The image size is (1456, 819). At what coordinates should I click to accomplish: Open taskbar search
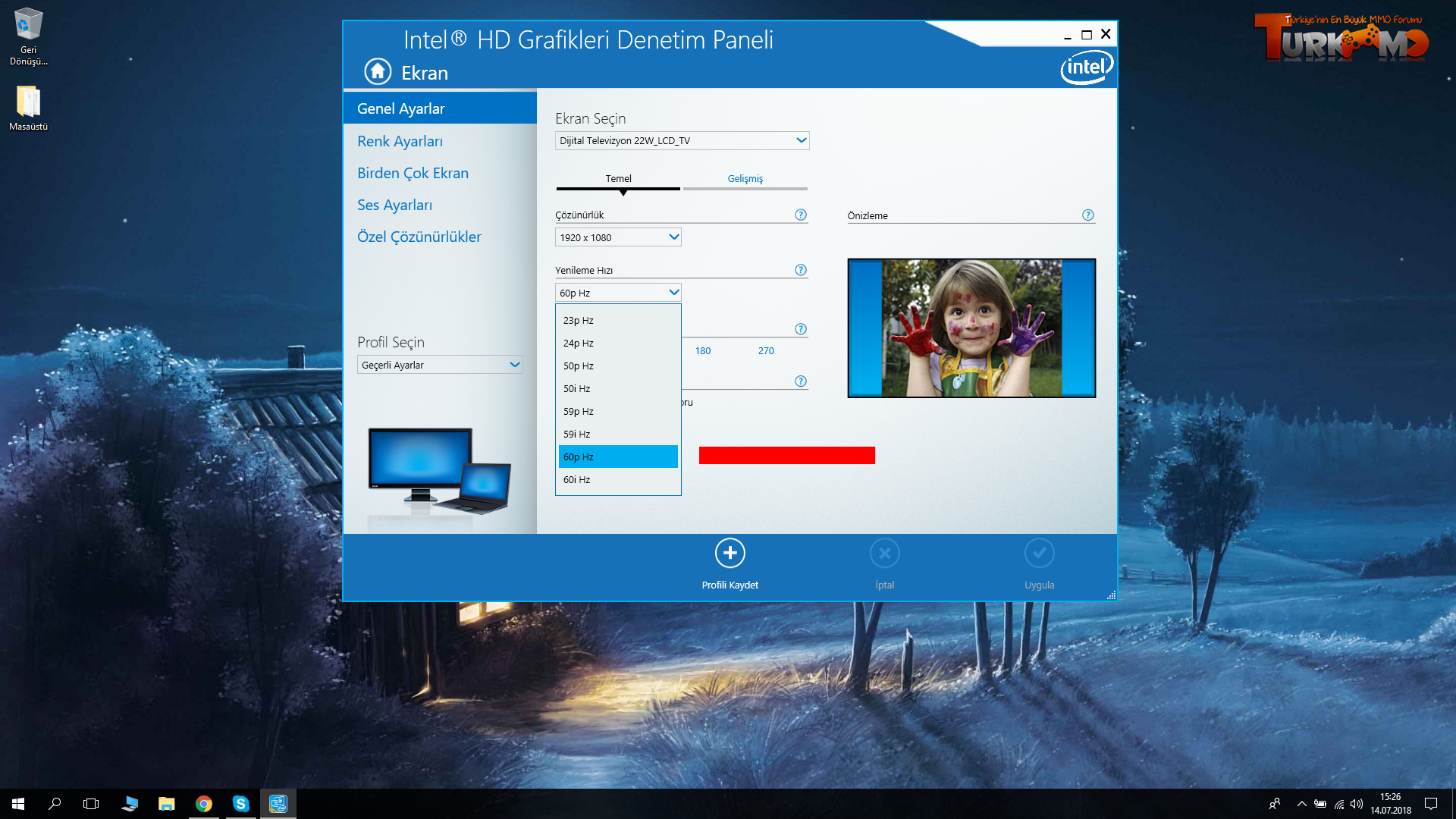[x=55, y=804]
